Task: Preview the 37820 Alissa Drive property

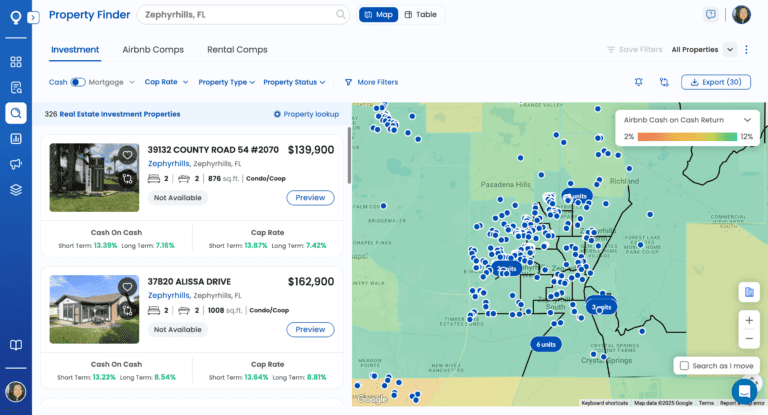Action: (x=310, y=329)
